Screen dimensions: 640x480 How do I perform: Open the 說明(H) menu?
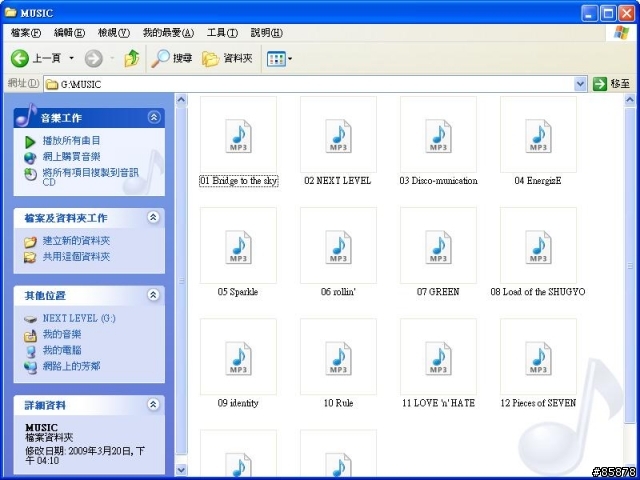pyautogui.click(x=267, y=33)
